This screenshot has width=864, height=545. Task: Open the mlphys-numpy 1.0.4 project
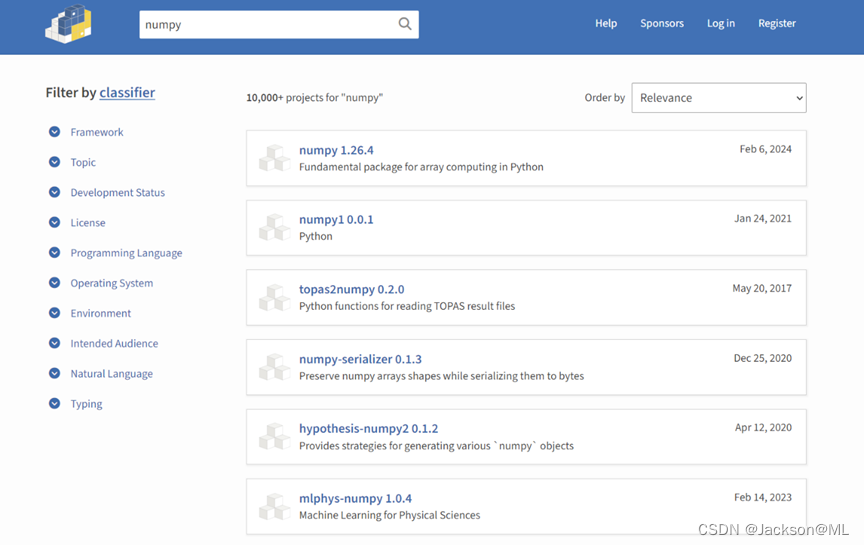355,499
